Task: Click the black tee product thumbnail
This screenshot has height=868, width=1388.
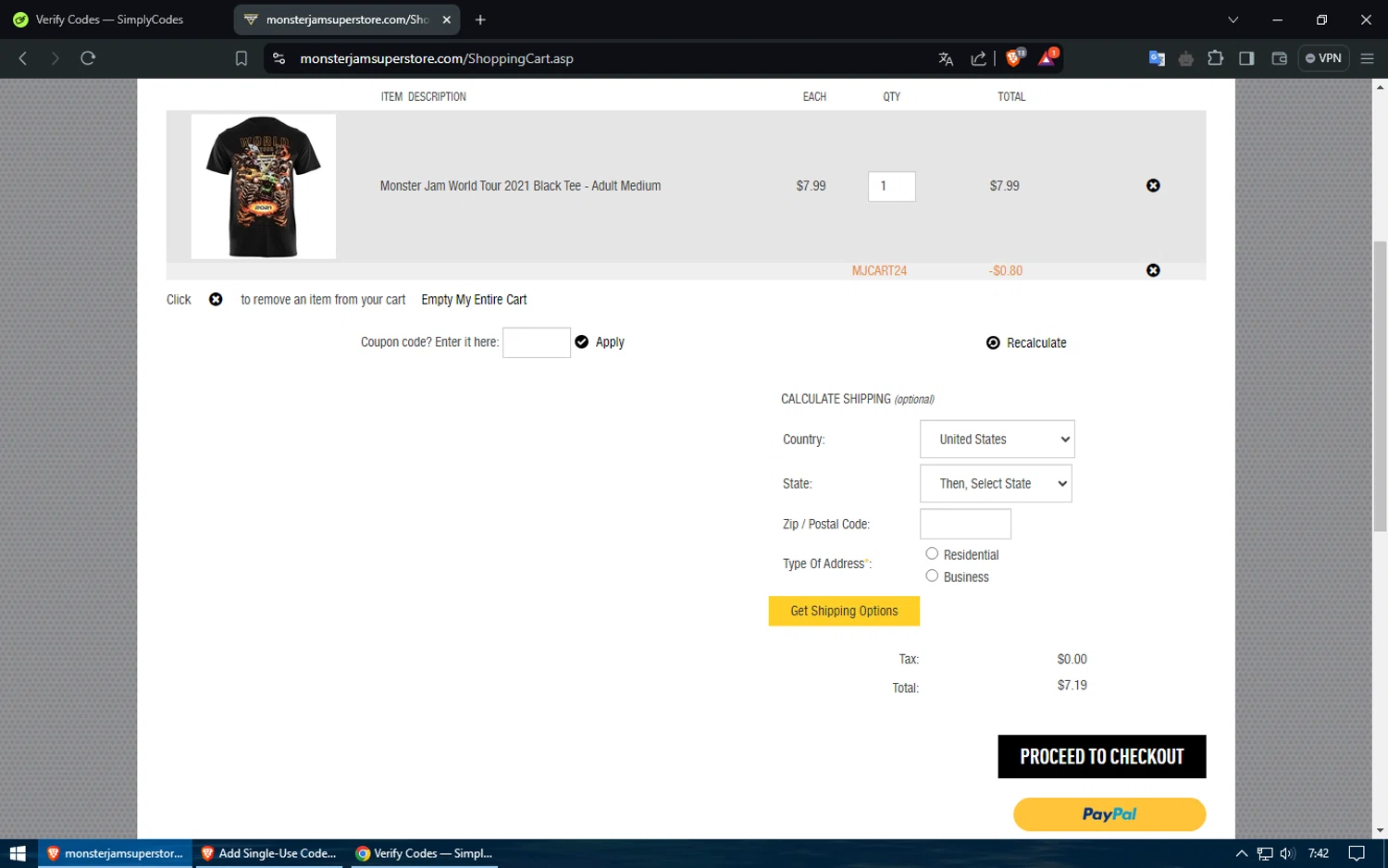Action: coord(264,186)
